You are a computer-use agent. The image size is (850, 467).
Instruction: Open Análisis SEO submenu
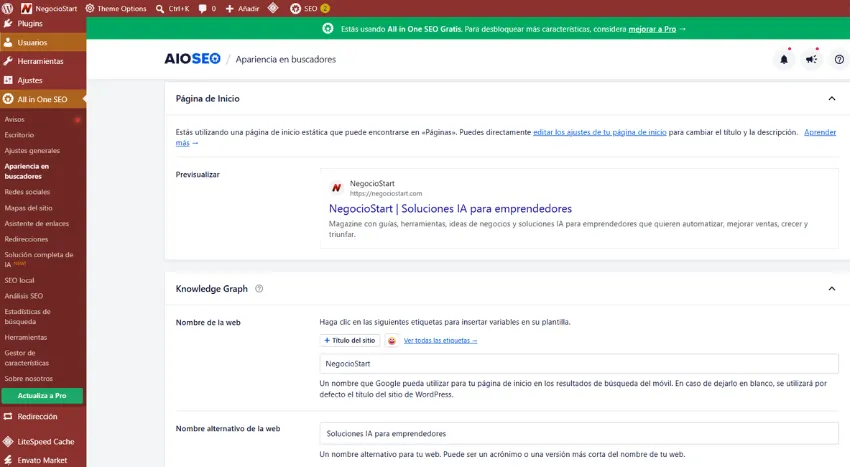pyautogui.click(x=23, y=296)
